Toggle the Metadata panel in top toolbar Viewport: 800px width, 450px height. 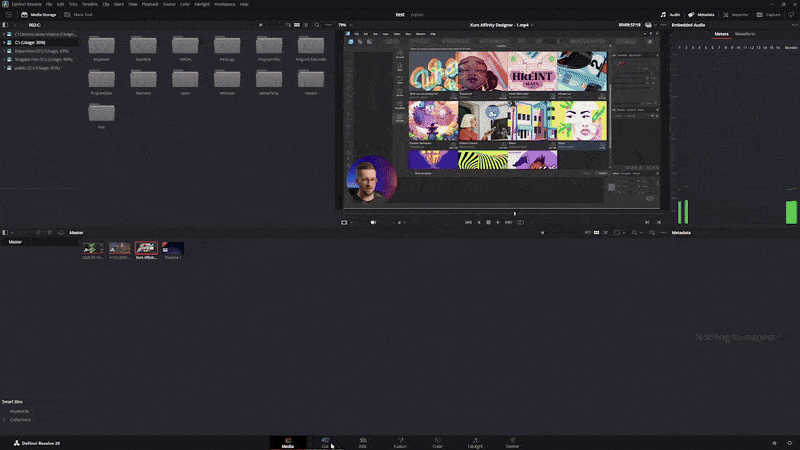pos(702,15)
